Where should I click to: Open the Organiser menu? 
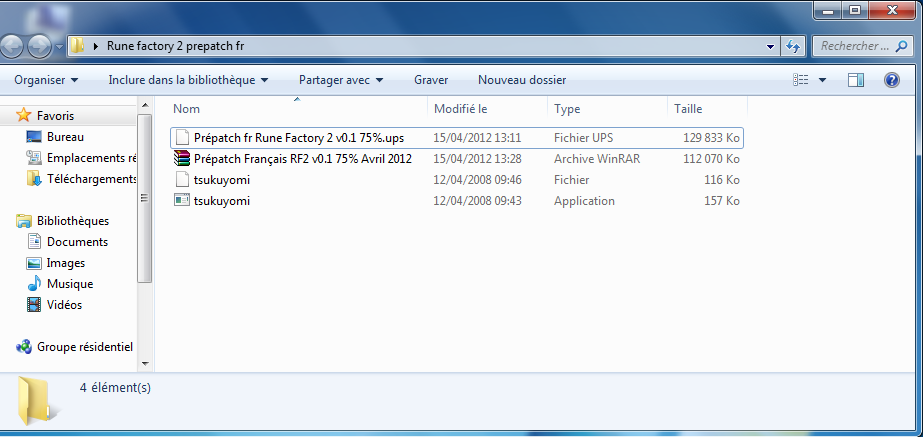click(x=46, y=80)
